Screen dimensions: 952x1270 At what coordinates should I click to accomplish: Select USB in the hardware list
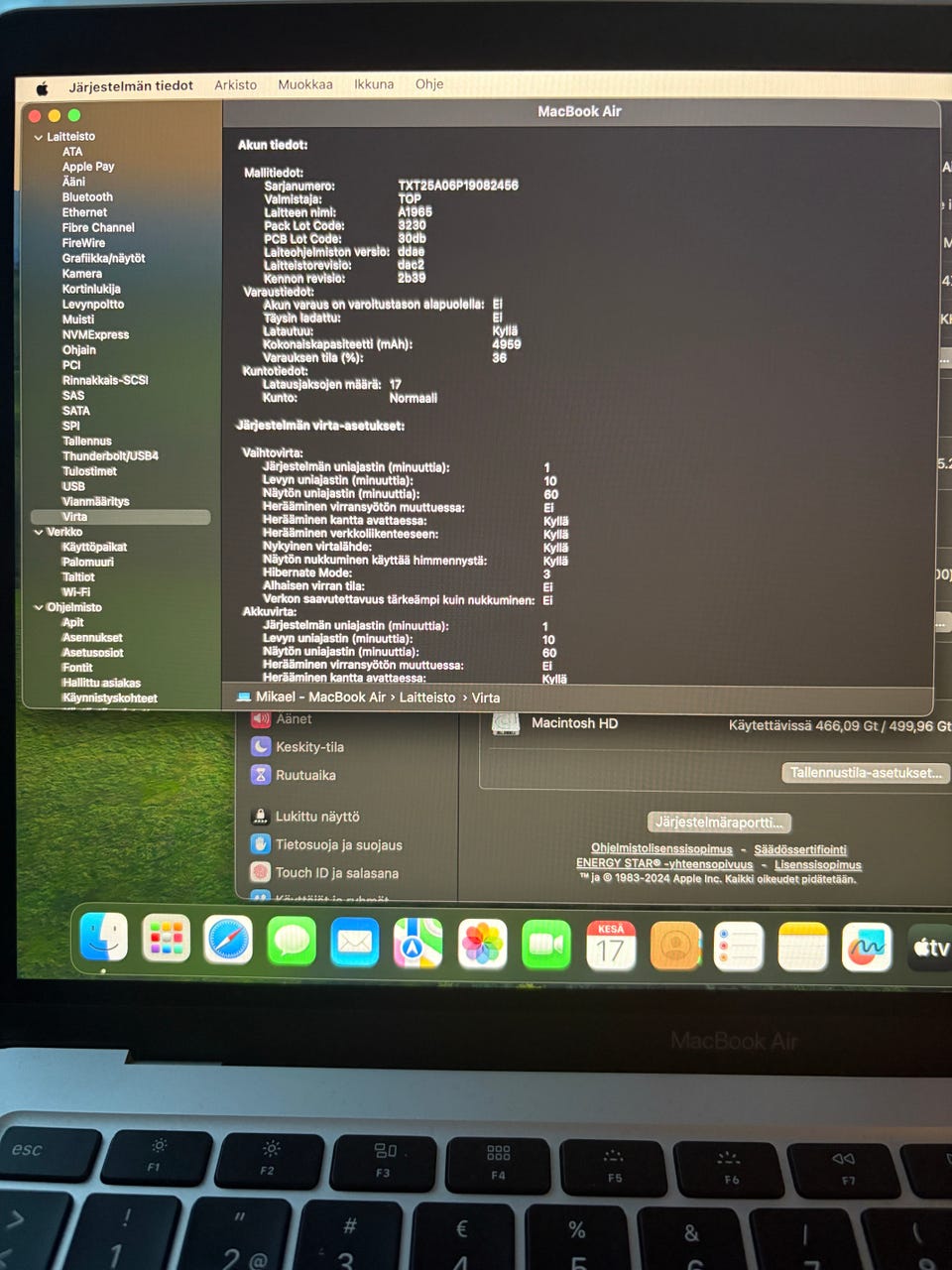click(73, 486)
